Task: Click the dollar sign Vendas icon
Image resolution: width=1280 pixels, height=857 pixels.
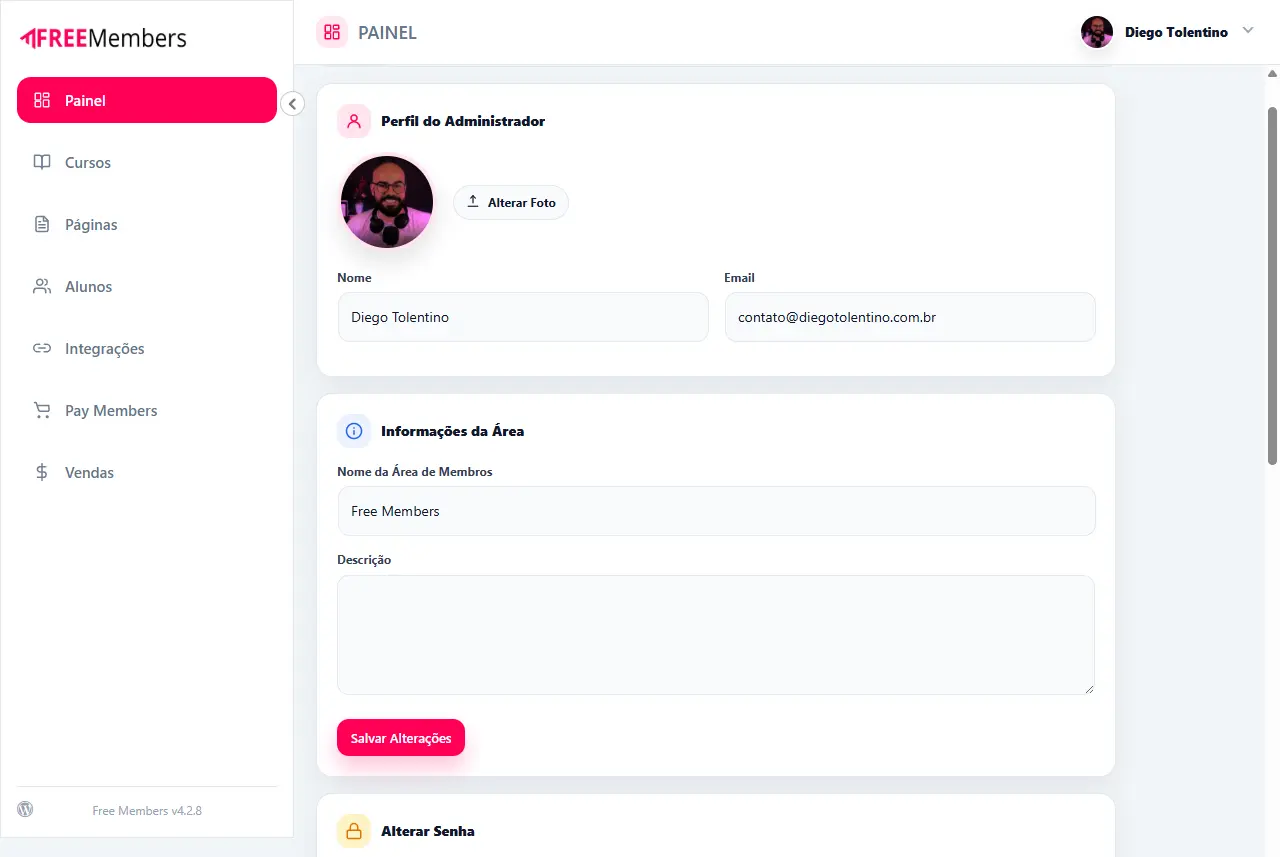Action: pyautogui.click(x=42, y=472)
